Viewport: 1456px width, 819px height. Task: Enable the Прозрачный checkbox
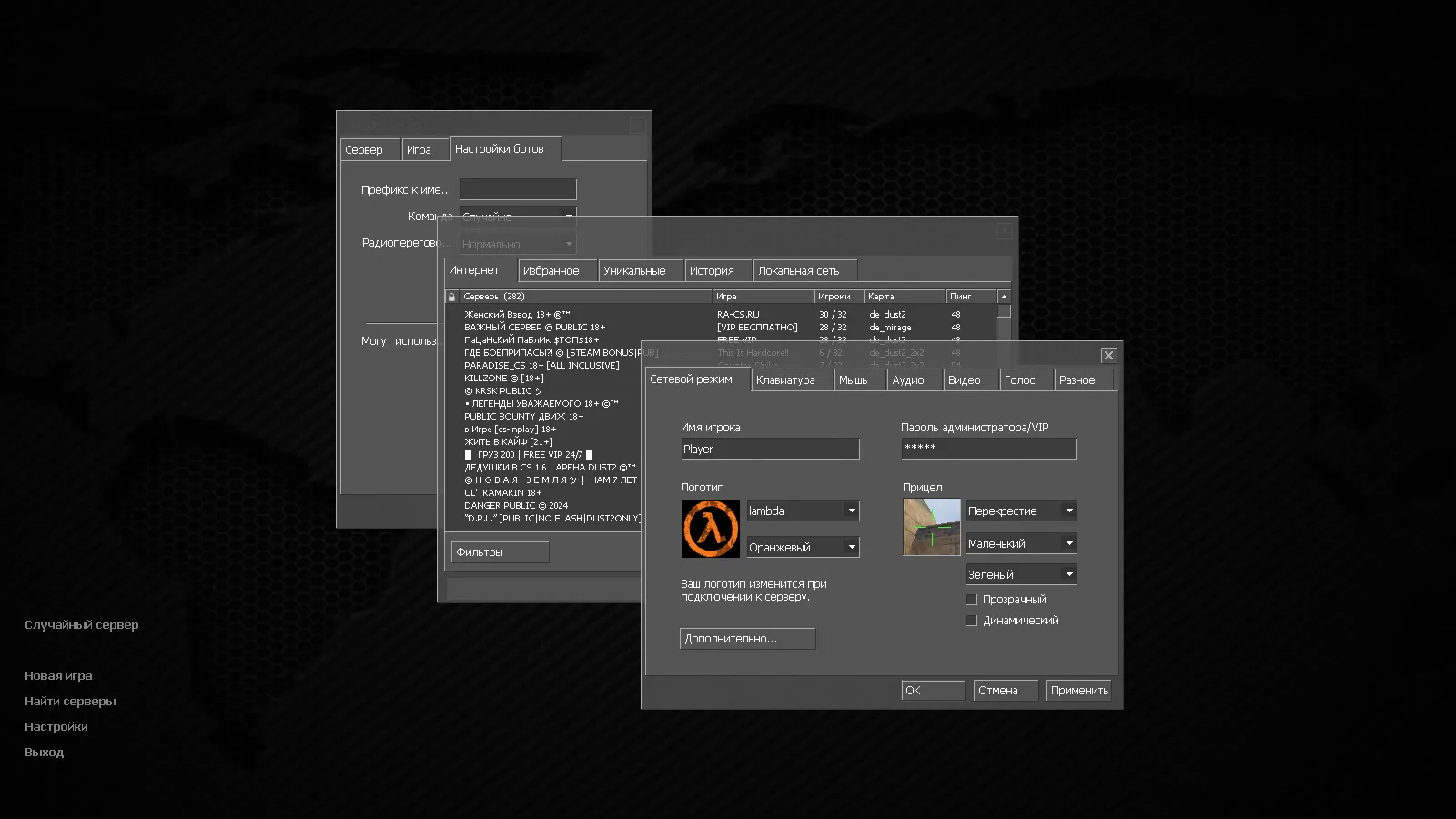pos(972,600)
